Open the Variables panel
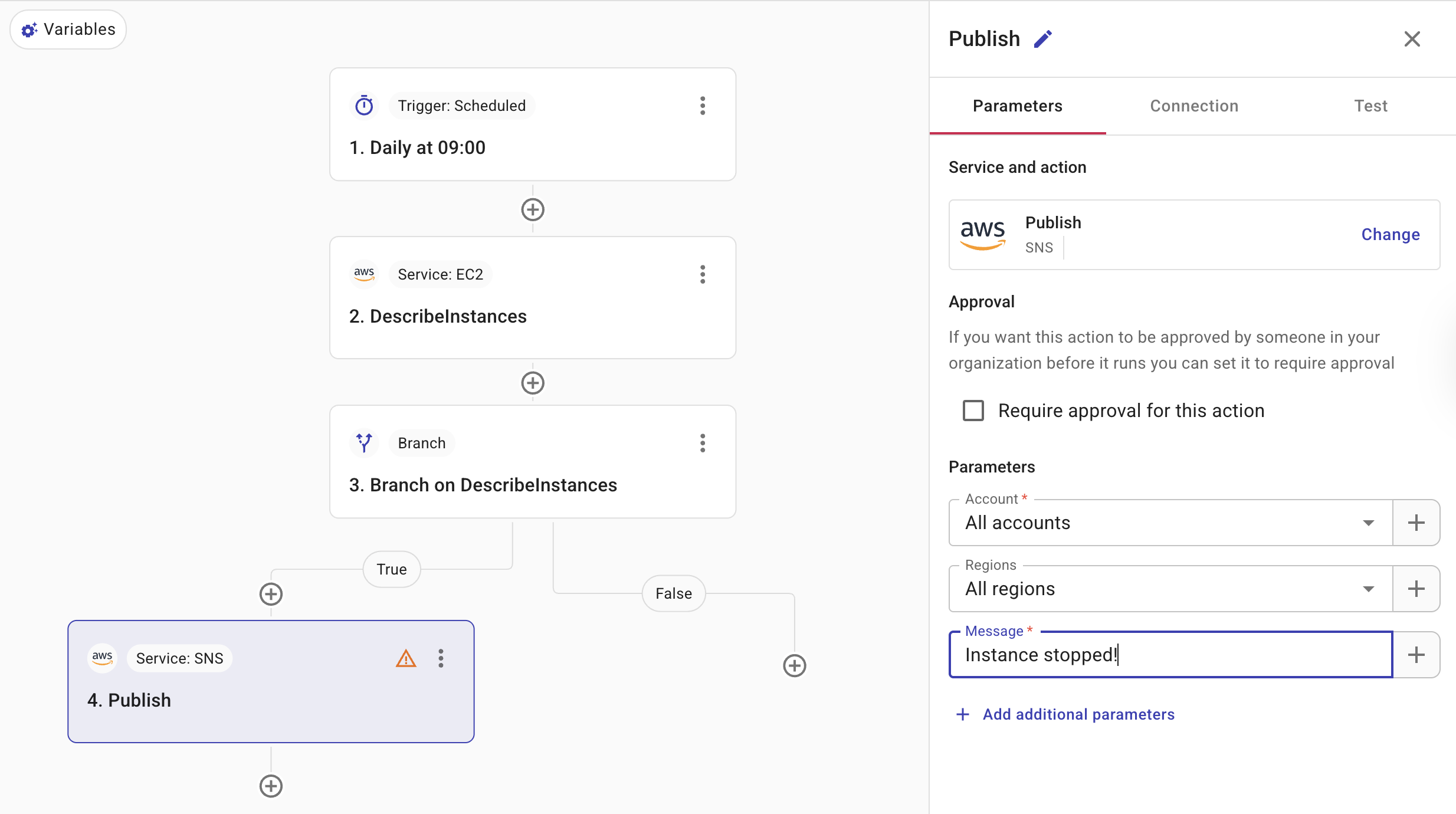Viewport: 1456px width, 814px height. coord(68,29)
